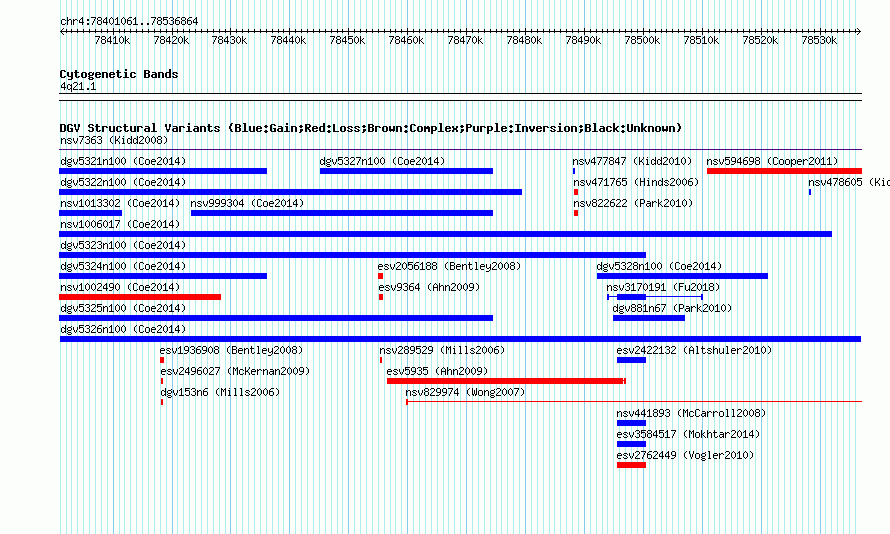The height and width of the screenshot is (534, 890).
Task: Select the nsv594698 (Cooper2011) label
Action: tap(772, 161)
